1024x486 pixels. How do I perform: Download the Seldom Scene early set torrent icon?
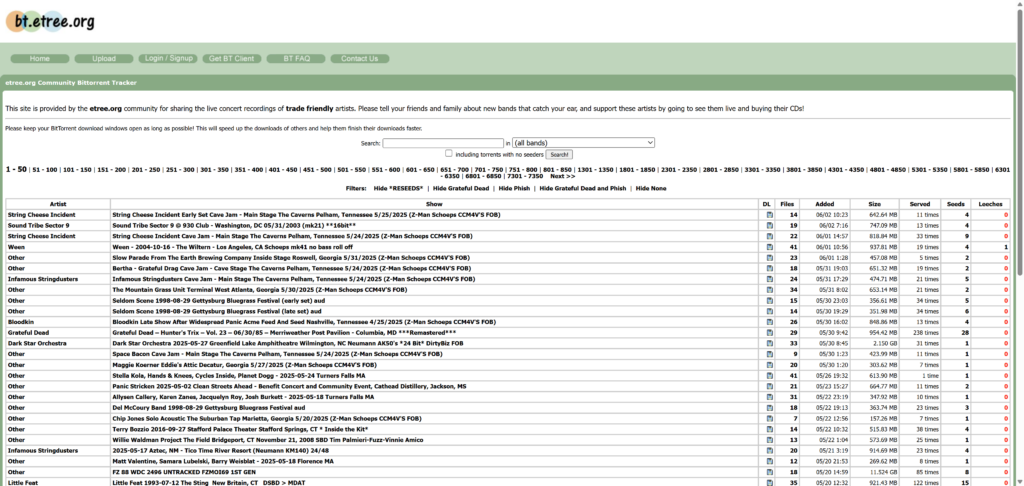point(769,300)
